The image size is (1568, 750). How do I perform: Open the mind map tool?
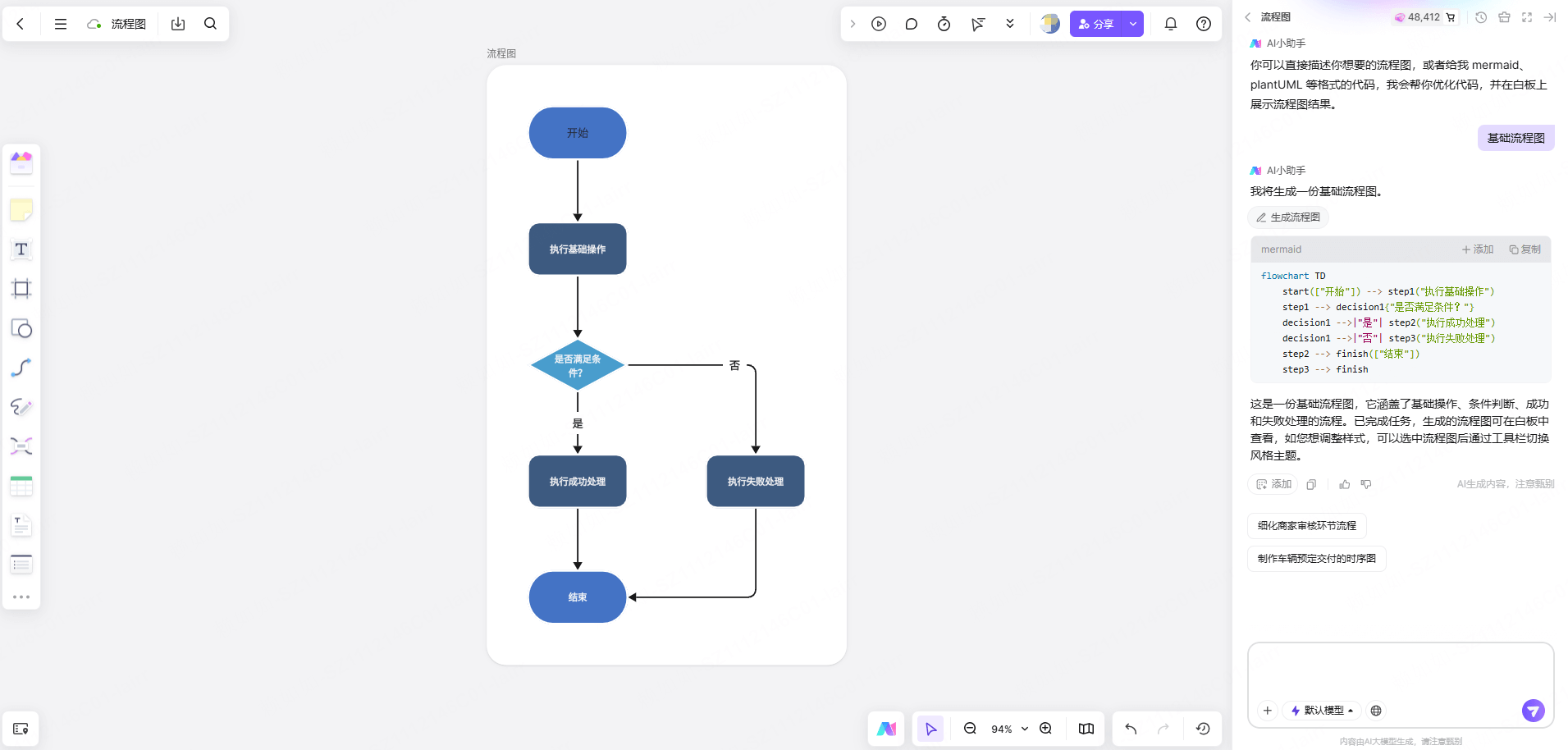pyautogui.click(x=21, y=446)
